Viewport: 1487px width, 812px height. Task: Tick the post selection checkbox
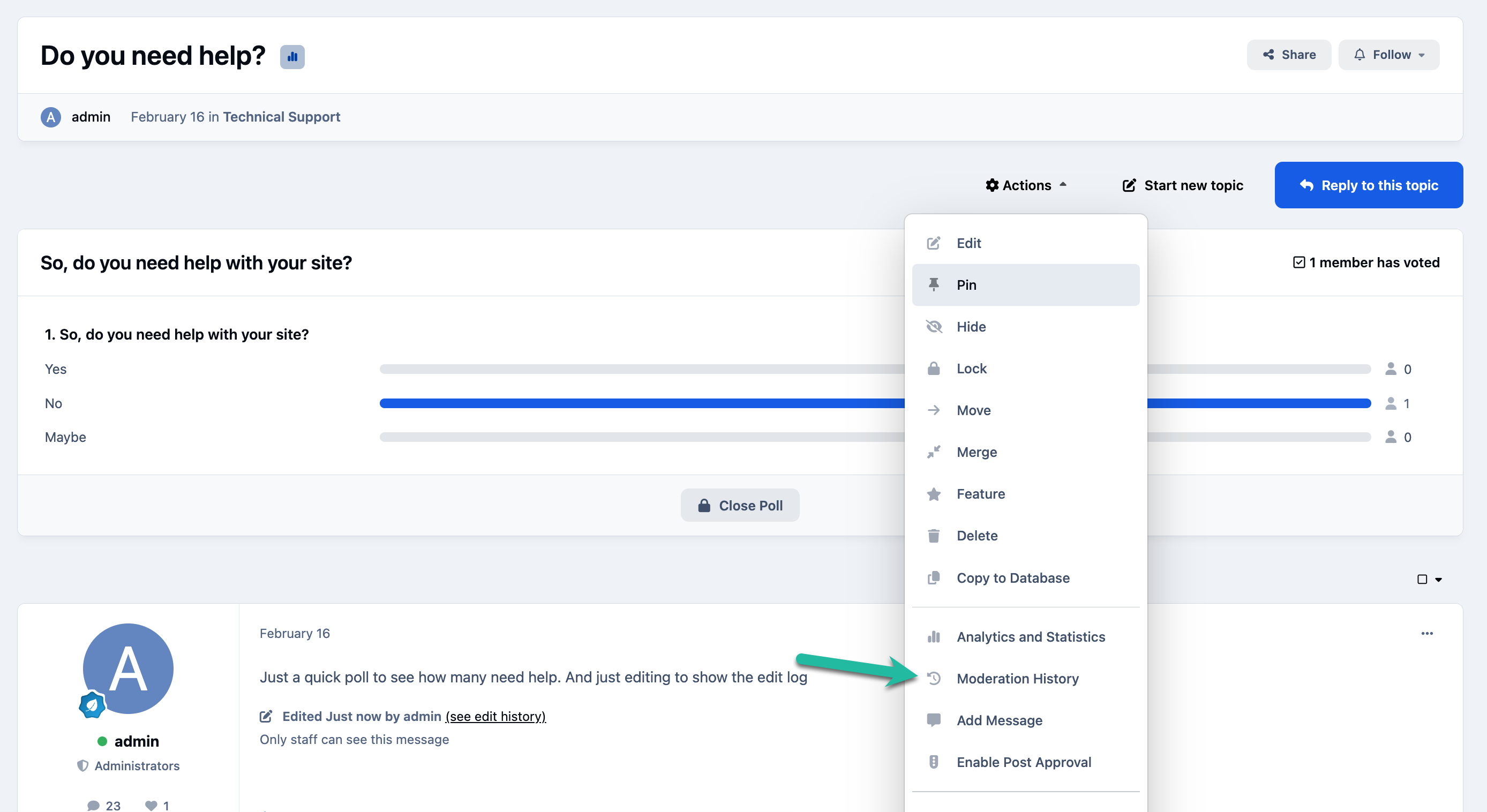tap(1422, 580)
